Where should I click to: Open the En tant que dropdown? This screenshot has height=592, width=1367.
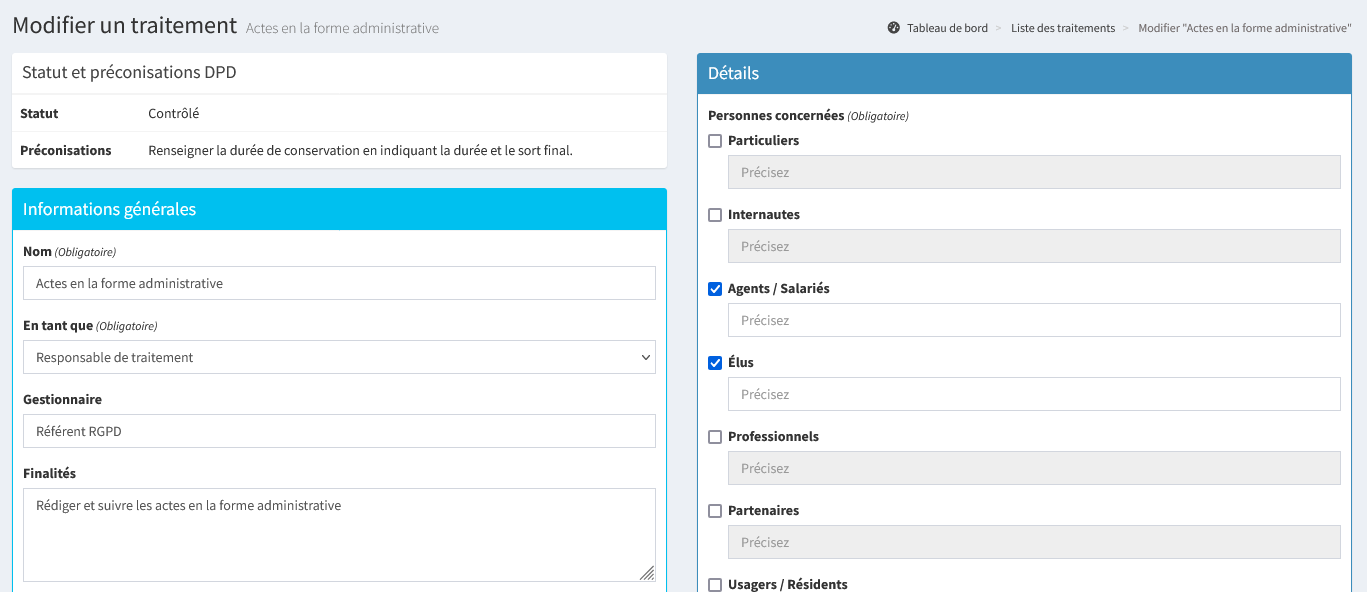coord(339,357)
